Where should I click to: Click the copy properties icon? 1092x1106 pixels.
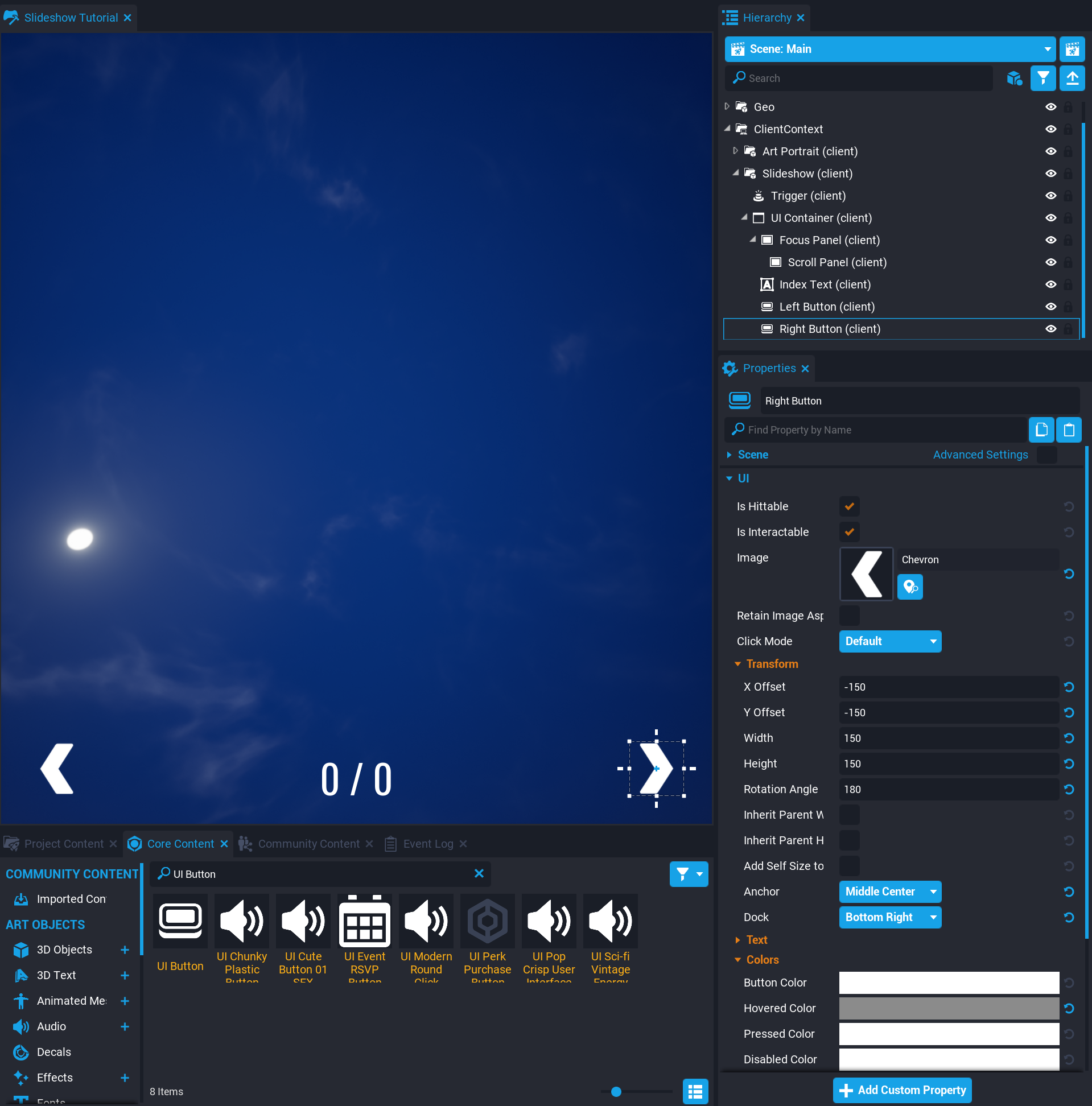pyautogui.click(x=1040, y=430)
